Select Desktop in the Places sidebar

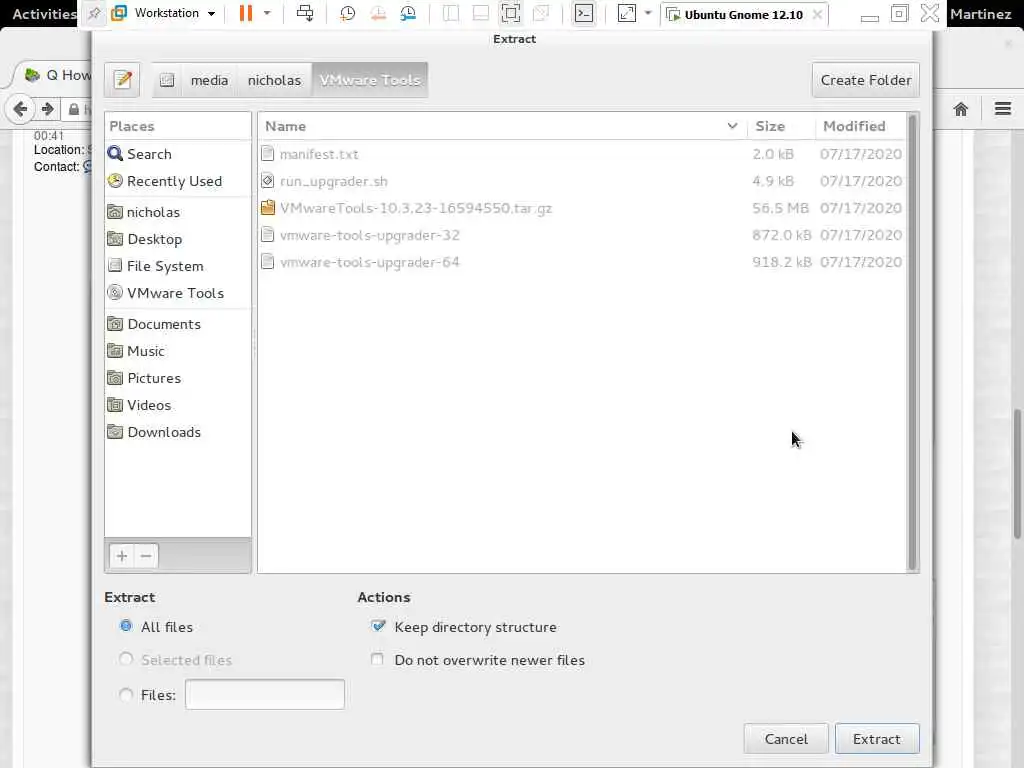(178, 239)
